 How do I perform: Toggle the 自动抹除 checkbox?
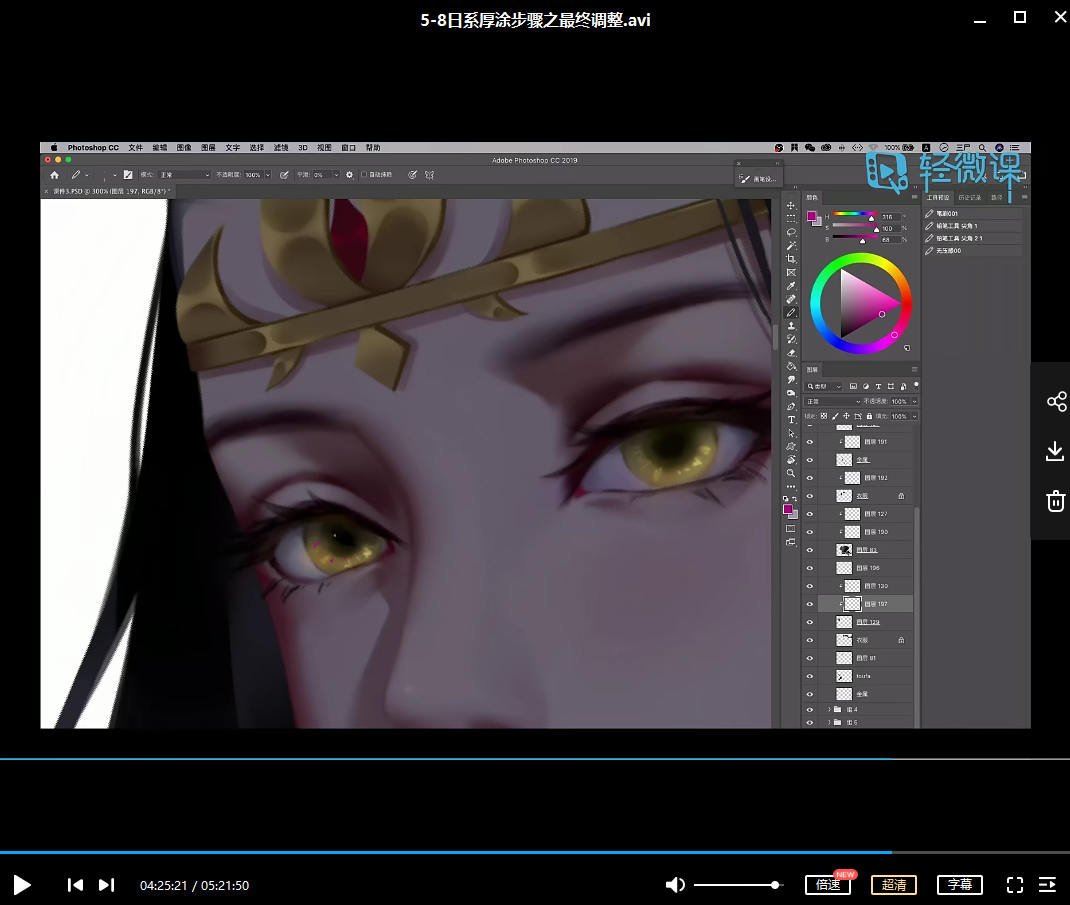pos(364,175)
